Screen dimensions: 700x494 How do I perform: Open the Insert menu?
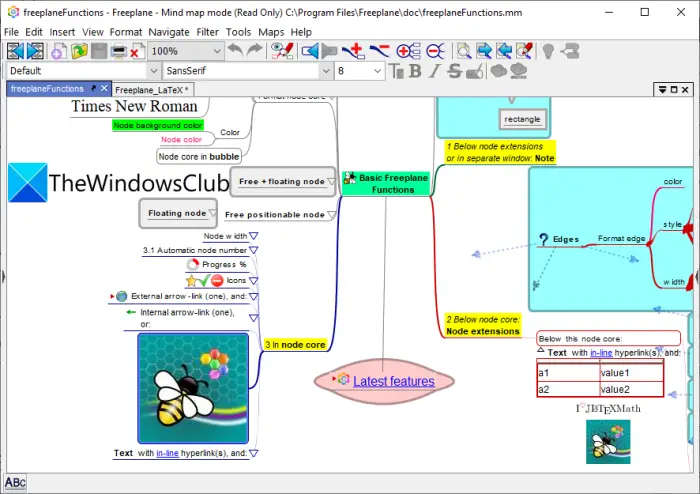(62, 32)
